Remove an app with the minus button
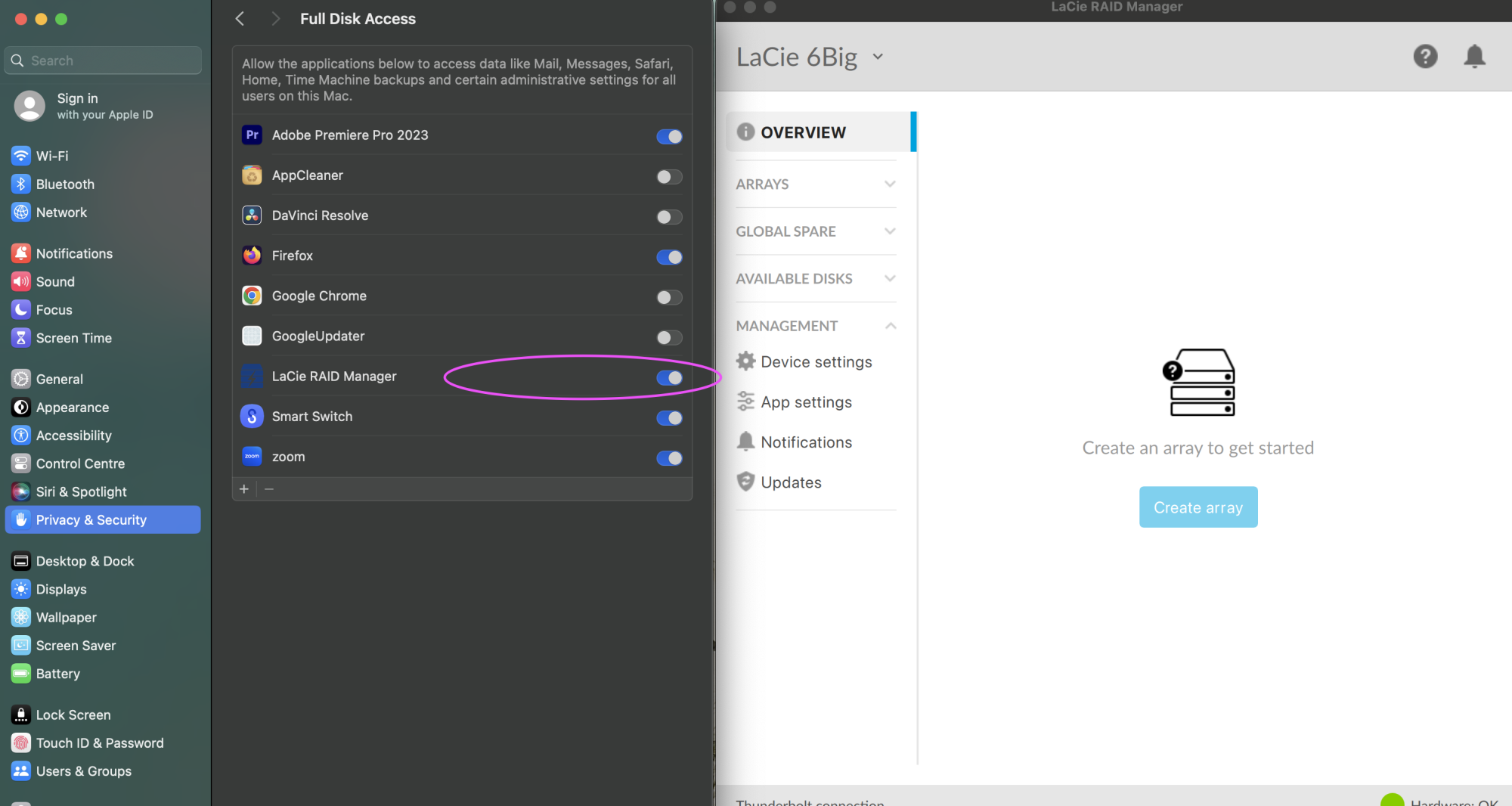1512x806 pixels. [x=269, y=489]
